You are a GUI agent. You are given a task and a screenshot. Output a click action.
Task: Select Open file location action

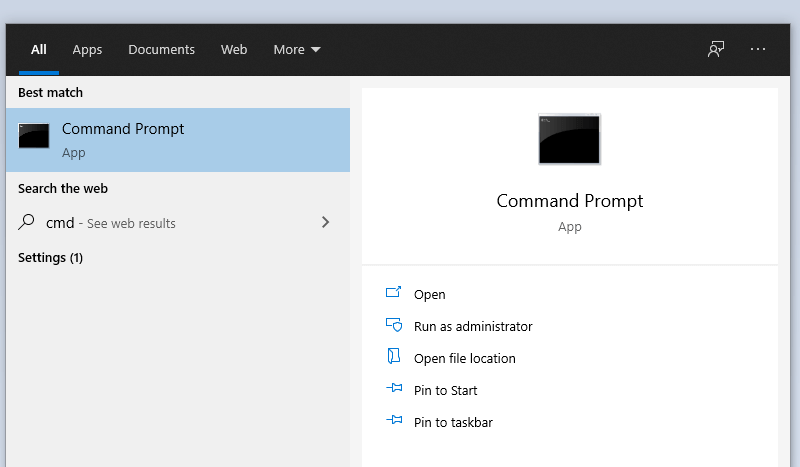pyautogui.click(x=464, y=358)
